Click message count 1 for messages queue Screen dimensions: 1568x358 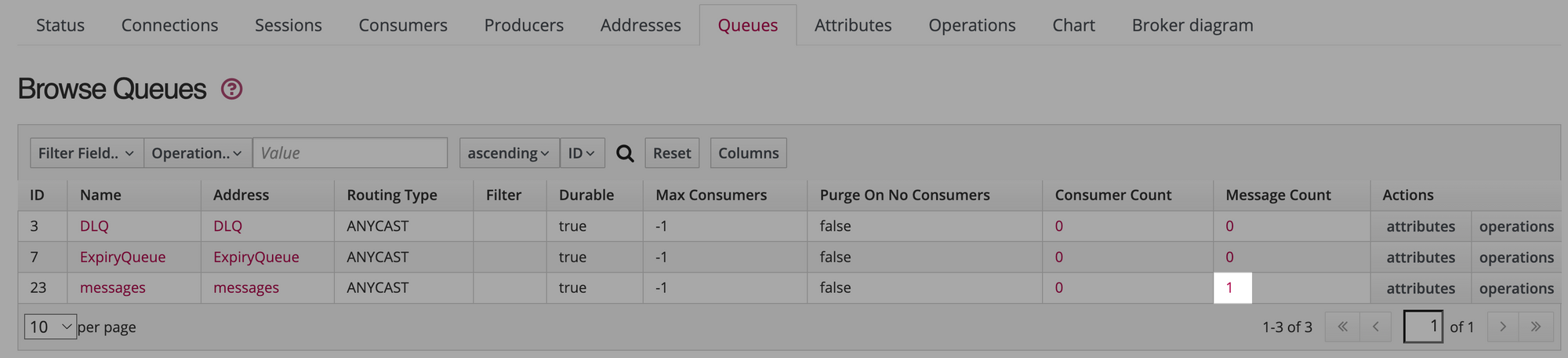[x=1229, y=288]
